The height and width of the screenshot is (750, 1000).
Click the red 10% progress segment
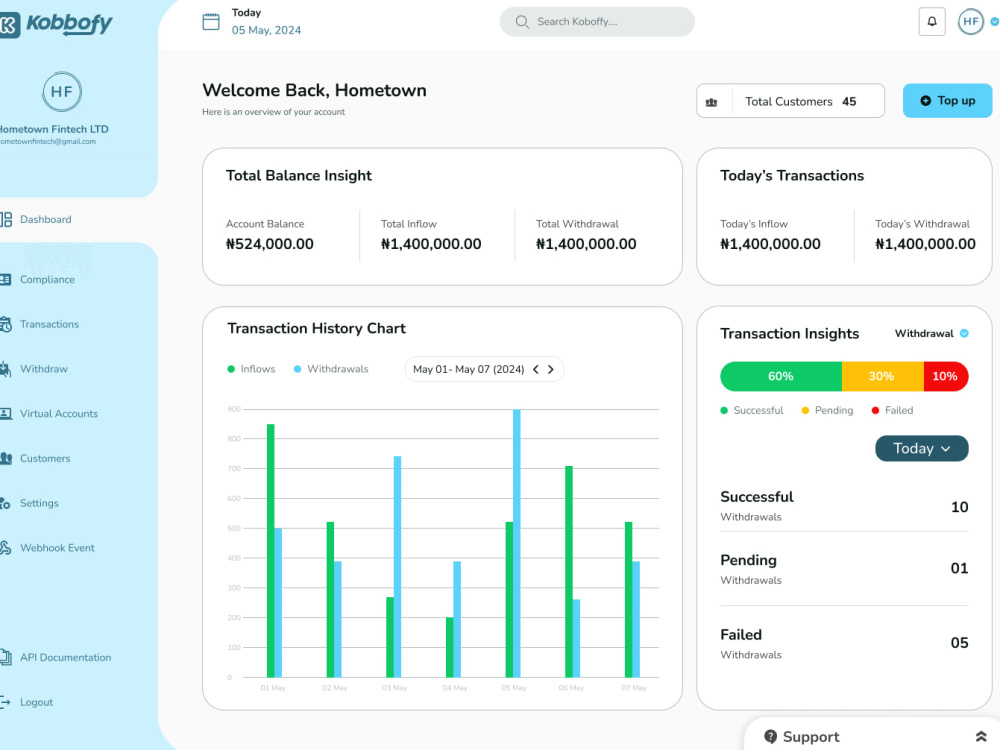point(946,376)
